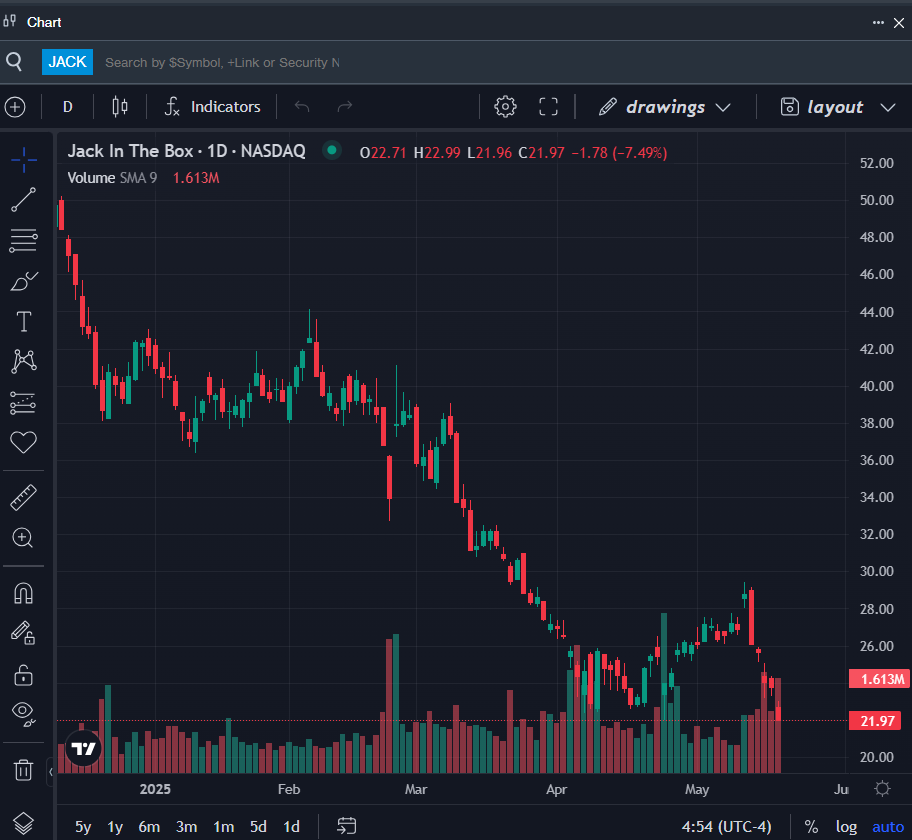Toggle fullscreen chart mode
The width and height of the screenshot is (912, 840).
coord(548,106)
